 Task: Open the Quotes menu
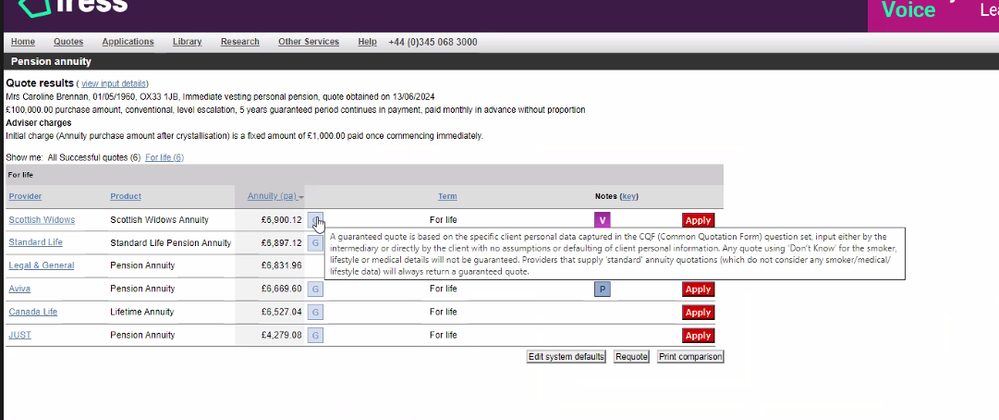(x=68, y=42)
